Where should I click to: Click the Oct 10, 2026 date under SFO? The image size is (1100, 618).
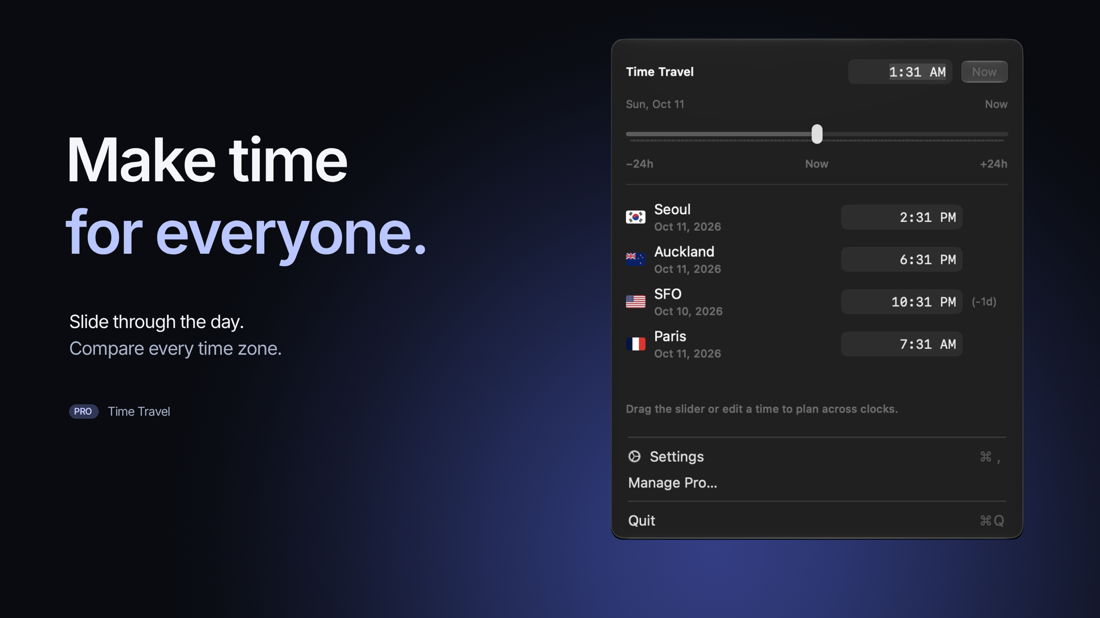pos(688,311)
